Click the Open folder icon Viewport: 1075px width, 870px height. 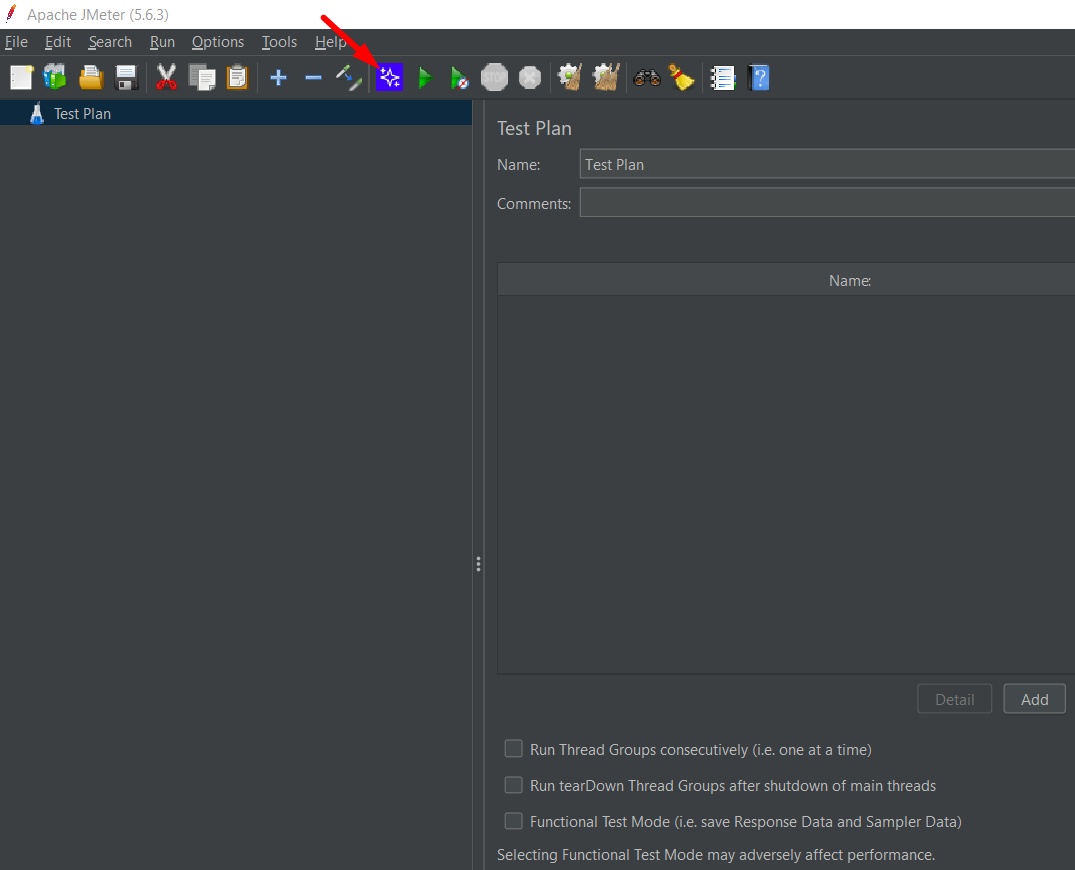(x=90, y=77)
